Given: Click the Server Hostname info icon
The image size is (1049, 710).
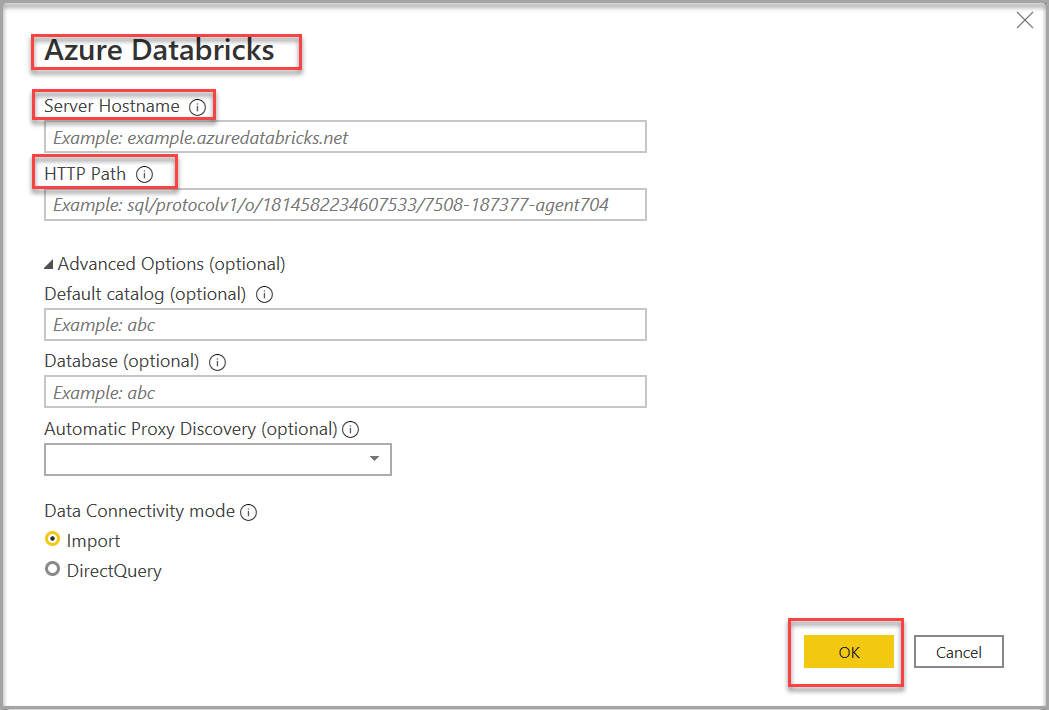Looking at the screenshot, I should [197, 107].
